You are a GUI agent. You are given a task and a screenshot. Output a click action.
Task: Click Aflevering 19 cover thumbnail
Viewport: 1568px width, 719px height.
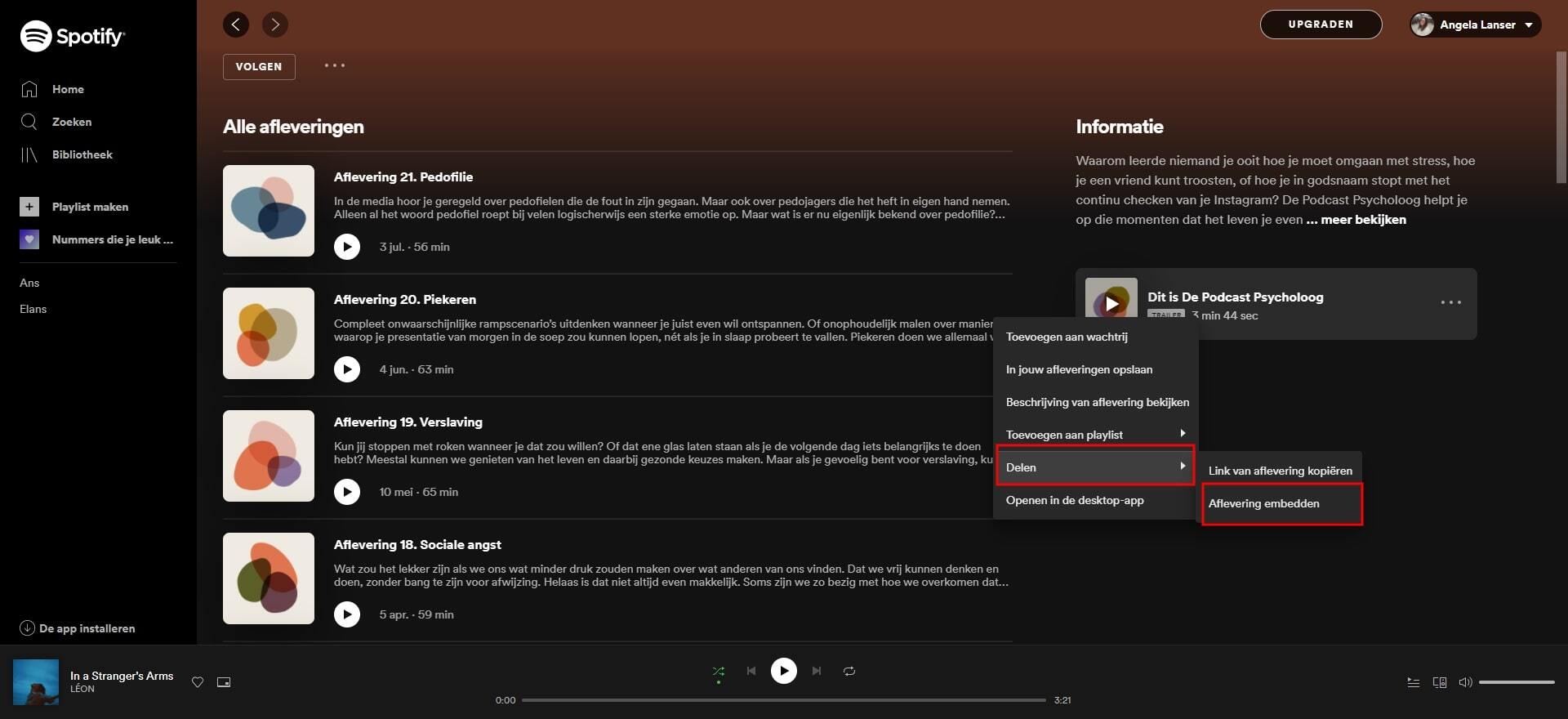(x=269, y=456)
